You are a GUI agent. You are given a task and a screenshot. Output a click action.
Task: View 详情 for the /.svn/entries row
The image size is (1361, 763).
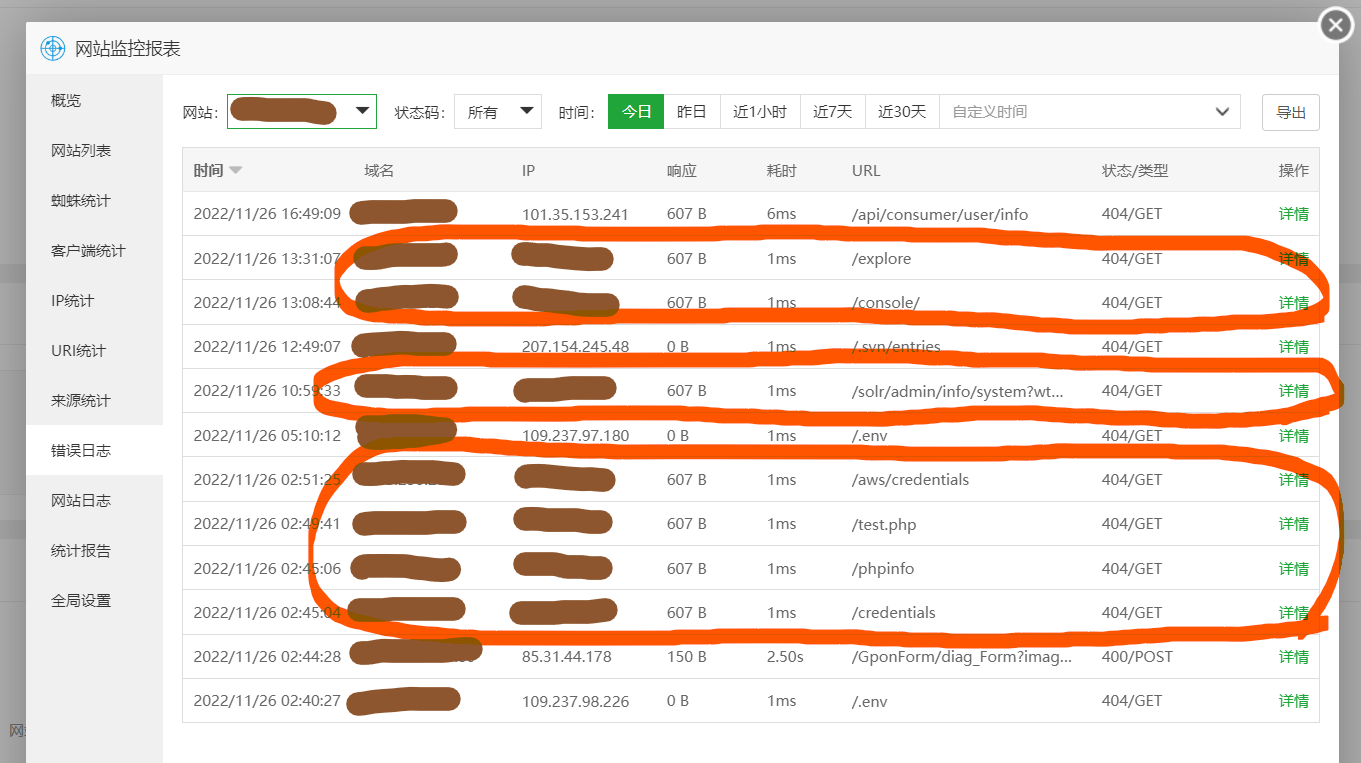pyautogui.click(x=1293, y=347)
